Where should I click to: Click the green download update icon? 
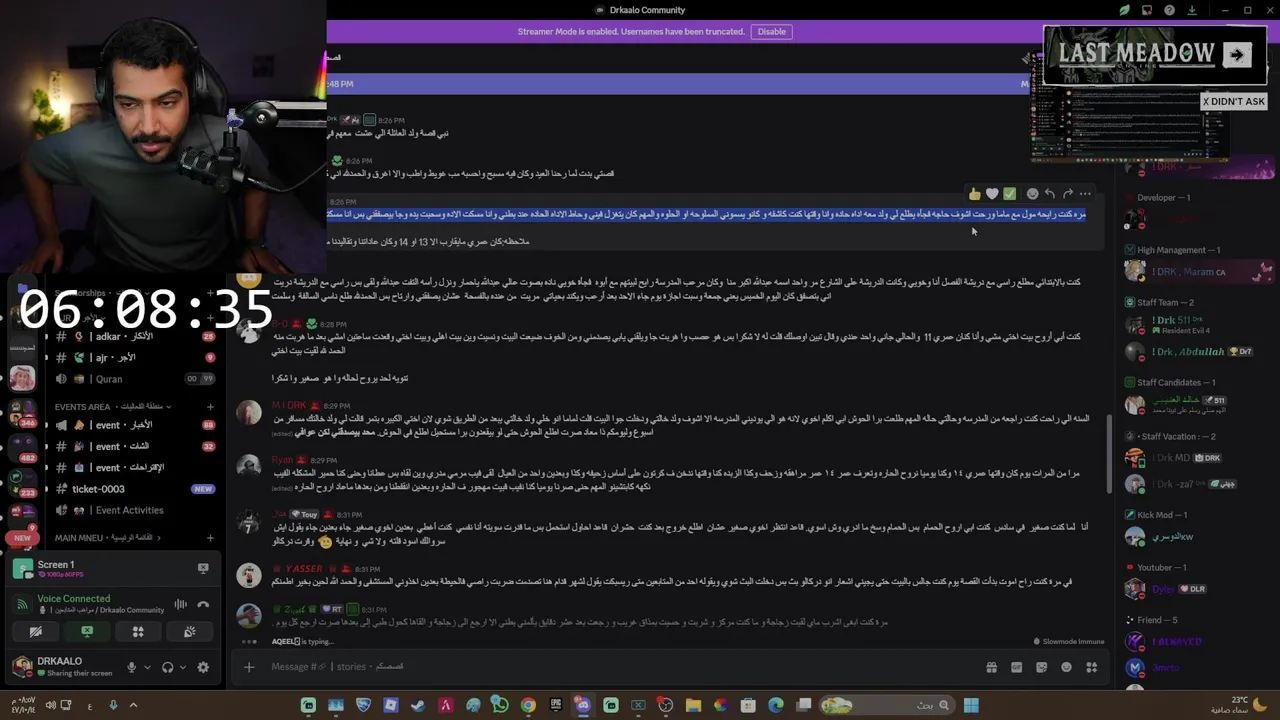(x=1191, y=10)
